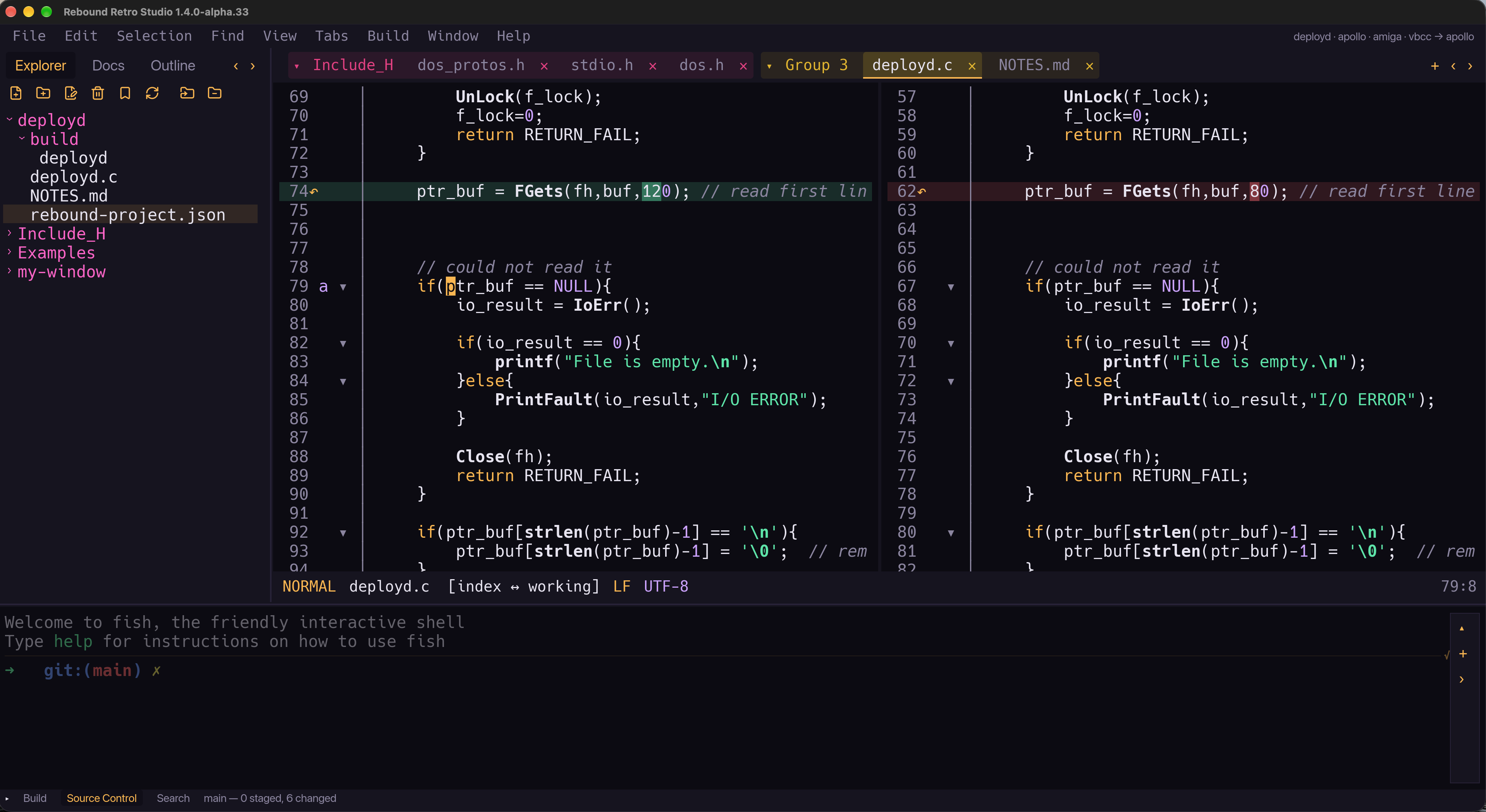This screenshot has height=812, width=1486.
Task: Create a new file in Explorer
Action: 16,93
